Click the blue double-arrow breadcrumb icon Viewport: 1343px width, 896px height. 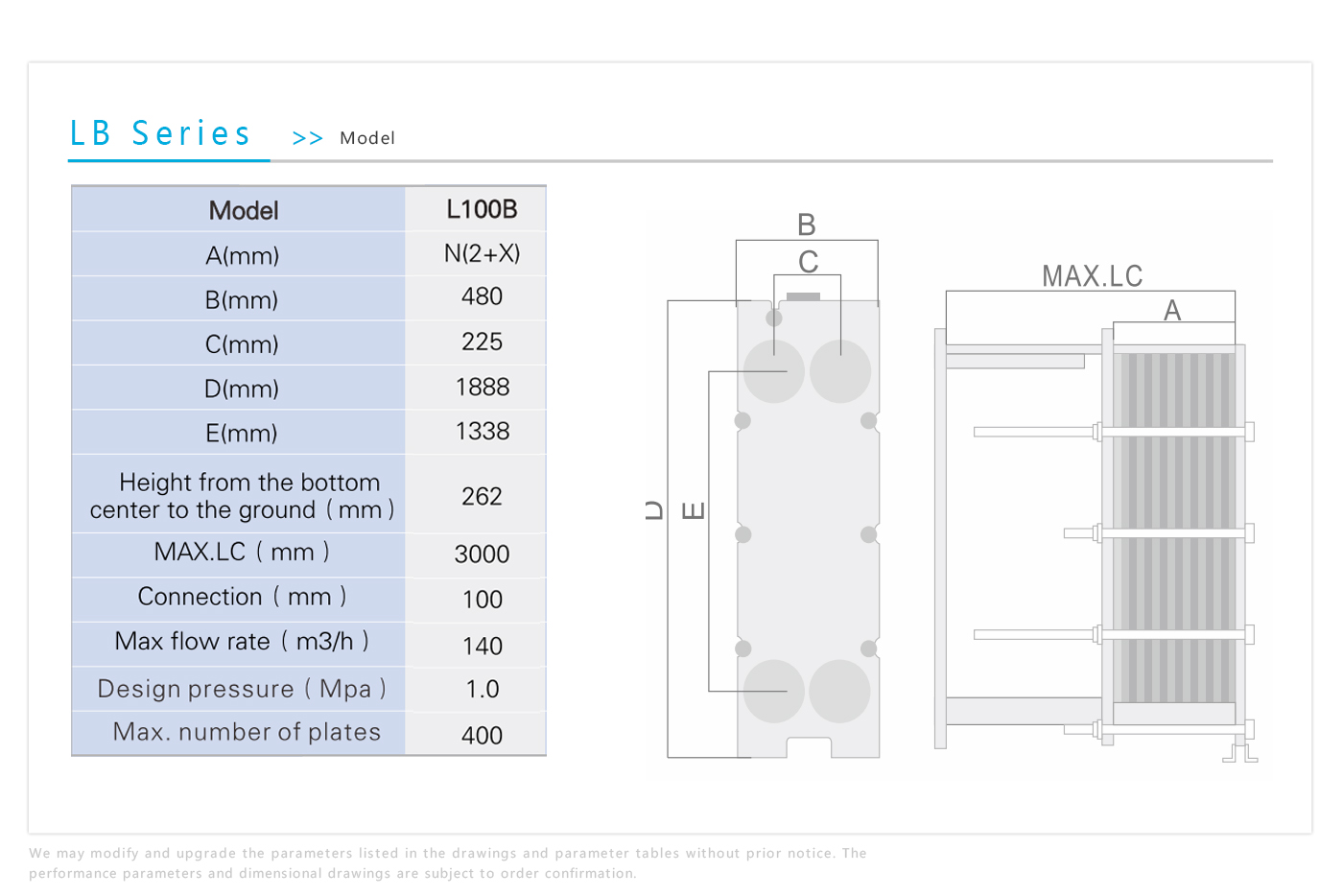tap(307, 139)
